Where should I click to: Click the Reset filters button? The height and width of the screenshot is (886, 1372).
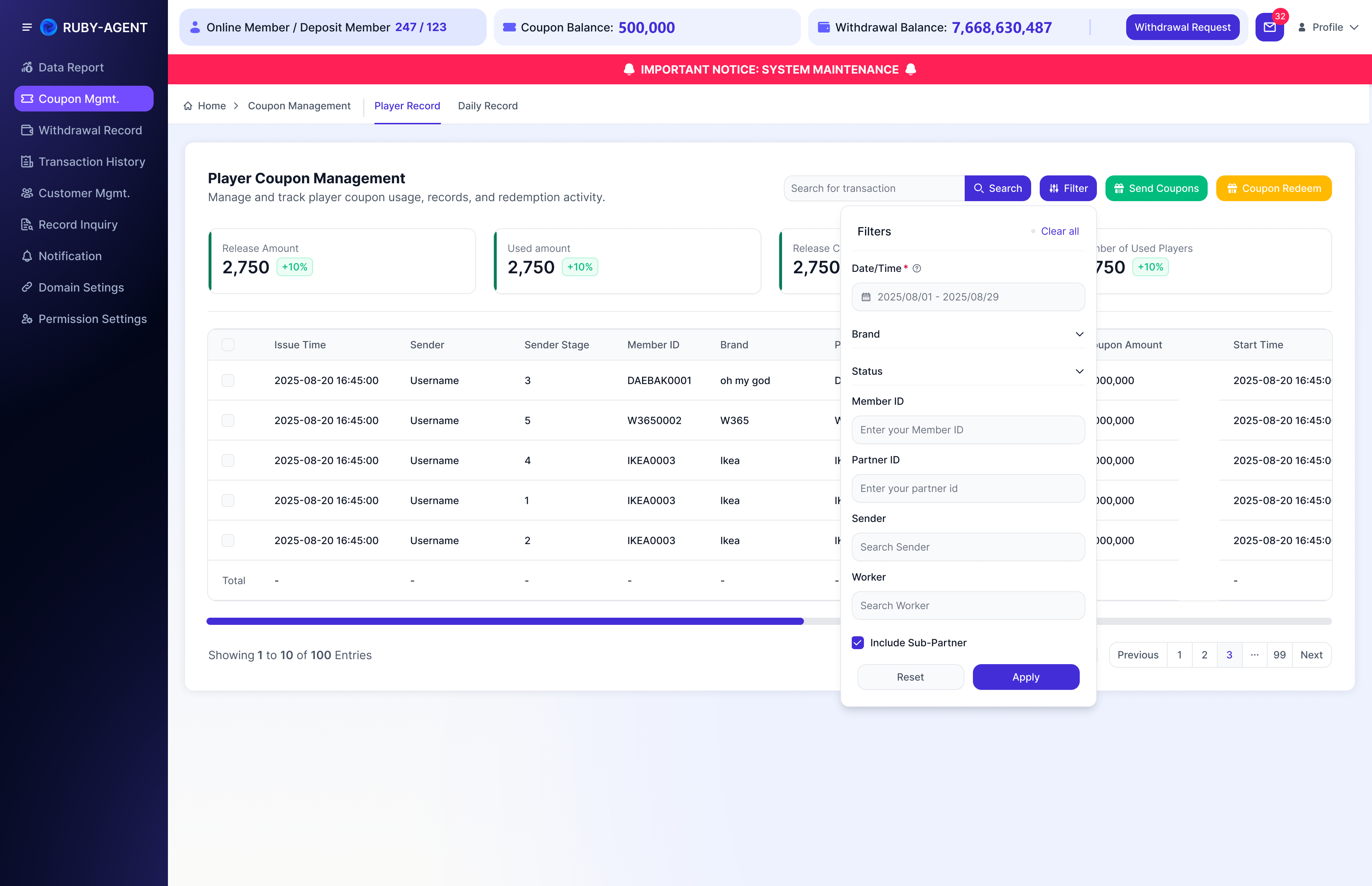coord(910,677)
